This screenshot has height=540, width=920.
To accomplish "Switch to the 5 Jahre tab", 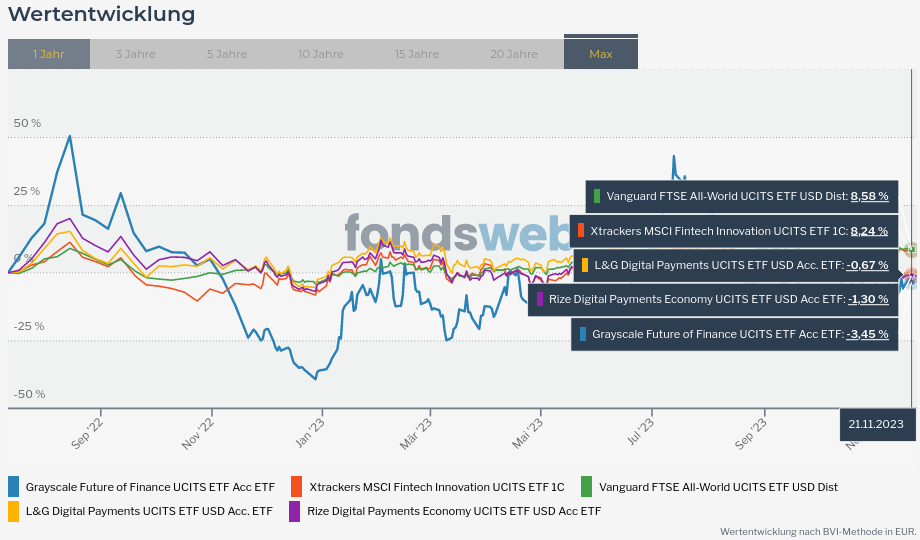I will (227, 54).
